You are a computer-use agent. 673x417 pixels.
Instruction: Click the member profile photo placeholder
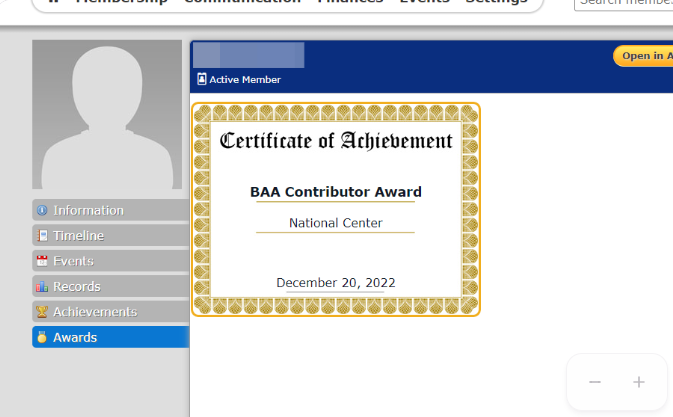(x=107, y=115)
